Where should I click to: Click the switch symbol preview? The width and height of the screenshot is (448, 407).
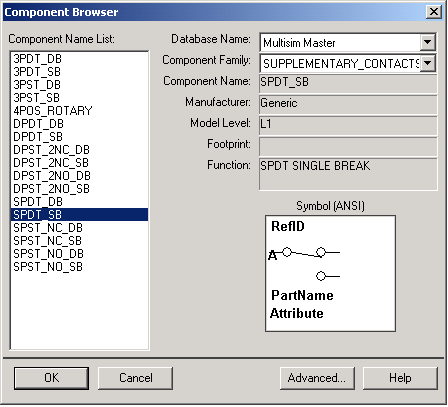point(330,273)
